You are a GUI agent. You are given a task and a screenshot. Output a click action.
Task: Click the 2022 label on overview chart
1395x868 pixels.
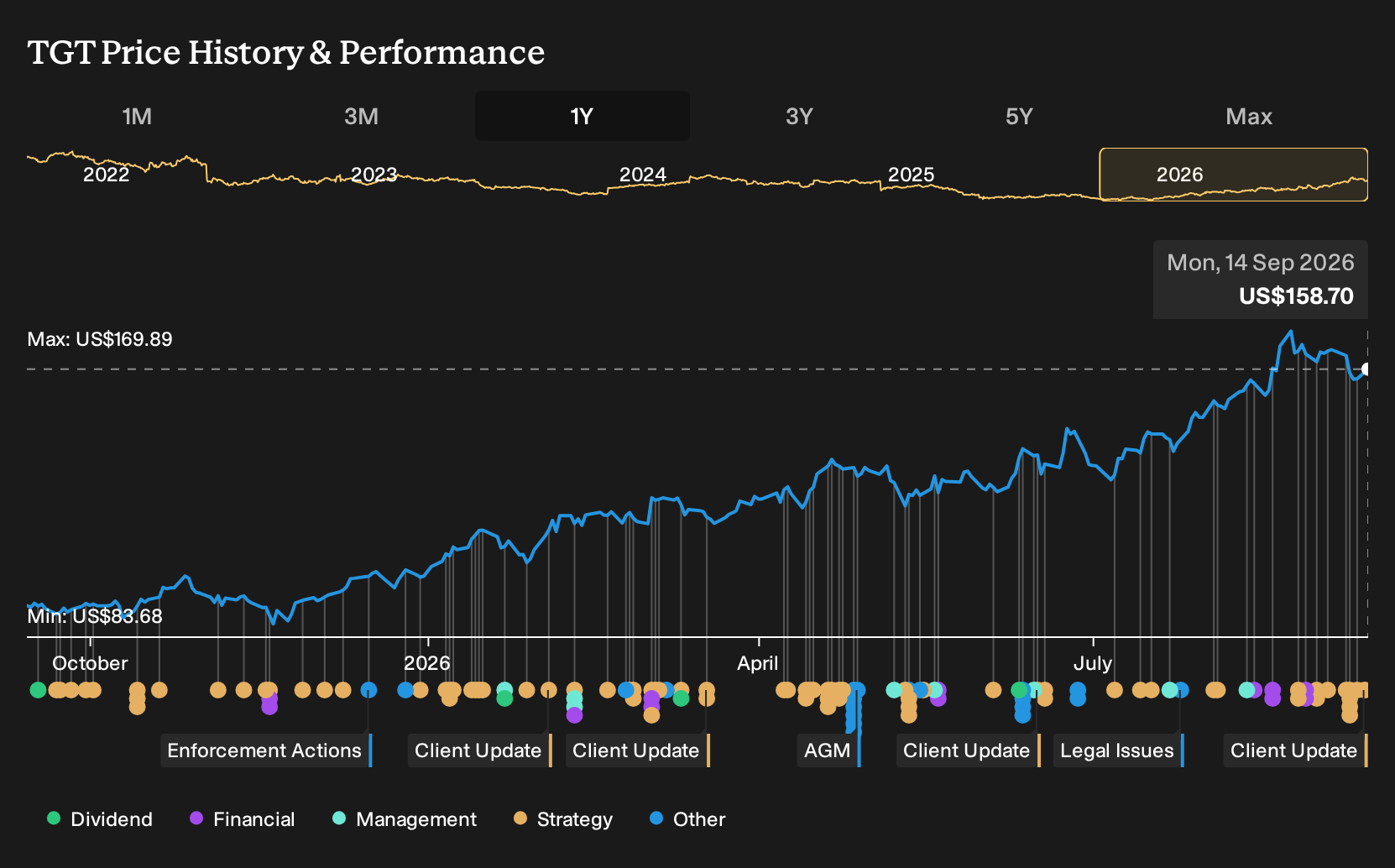107,175
